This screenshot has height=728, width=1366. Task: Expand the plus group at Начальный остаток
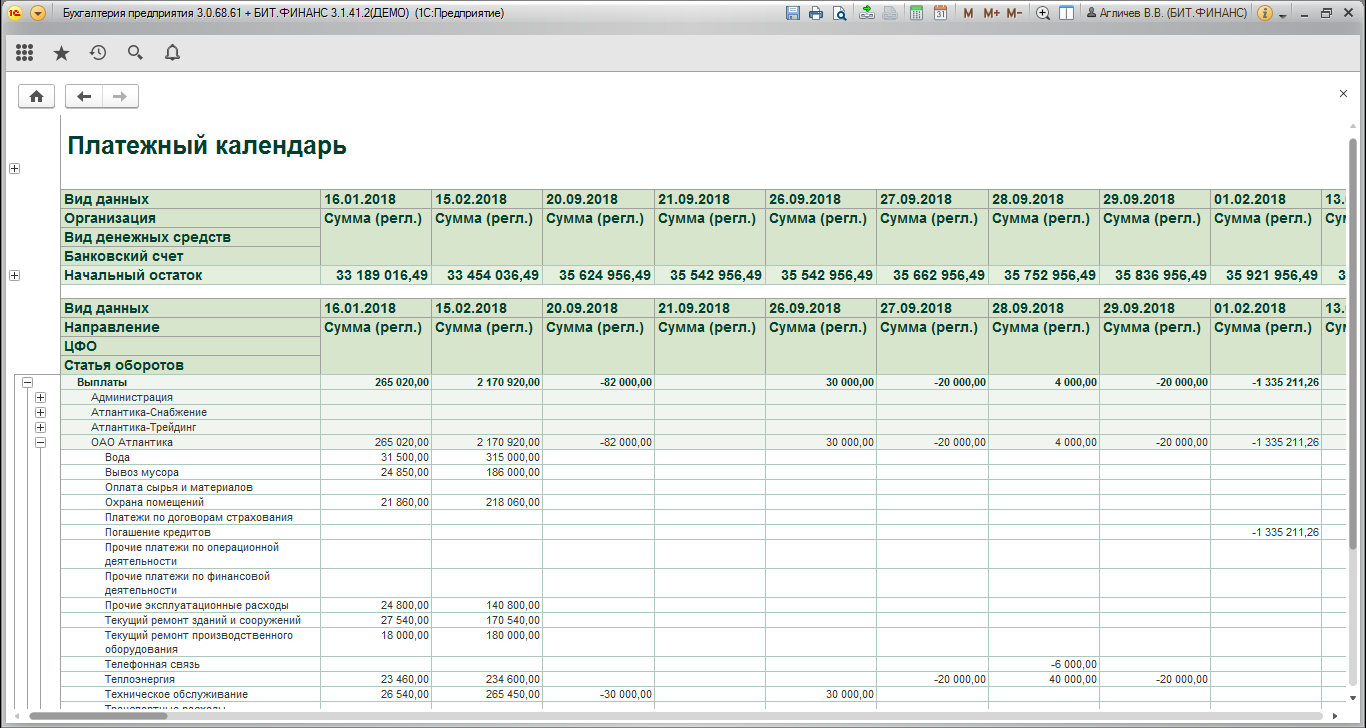tap(14, 275)
